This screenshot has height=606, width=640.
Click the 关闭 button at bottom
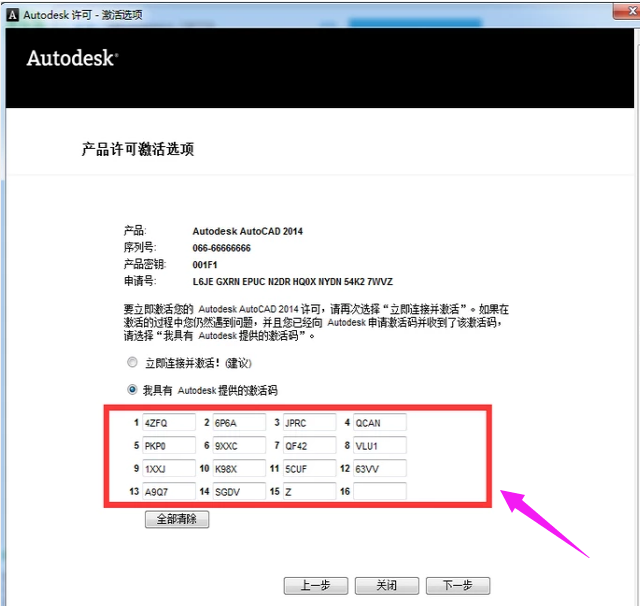387,585
